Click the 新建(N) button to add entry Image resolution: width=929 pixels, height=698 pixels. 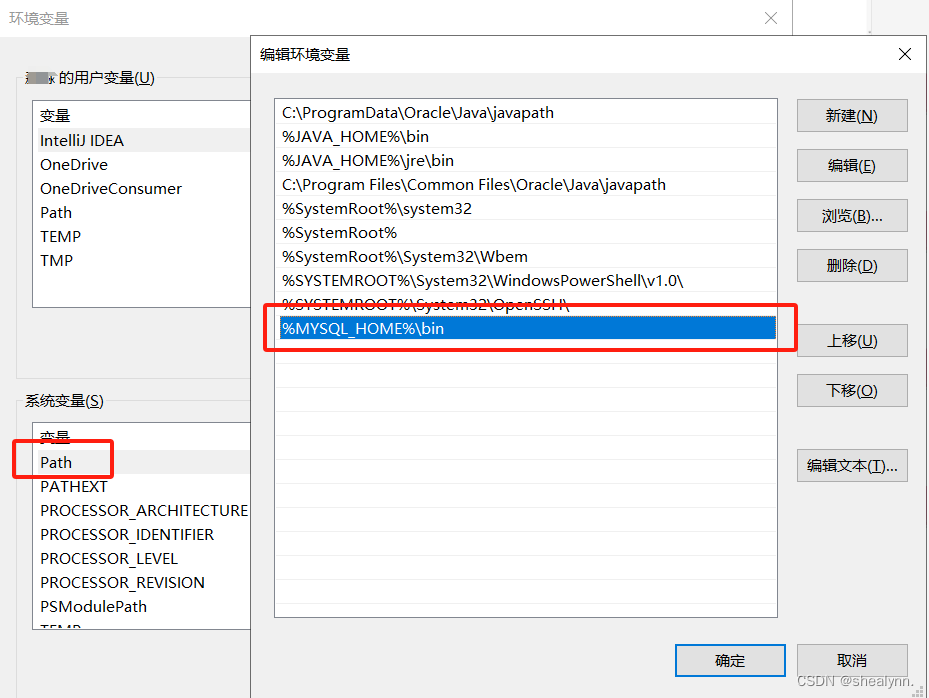tap(851, 115)
